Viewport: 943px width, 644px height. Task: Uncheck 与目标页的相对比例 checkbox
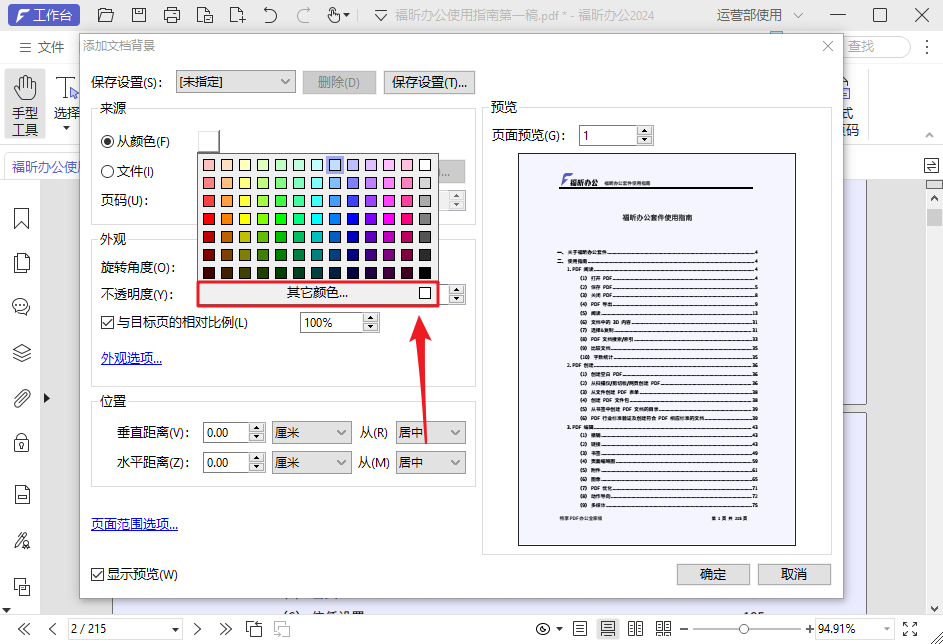point(108,323)
